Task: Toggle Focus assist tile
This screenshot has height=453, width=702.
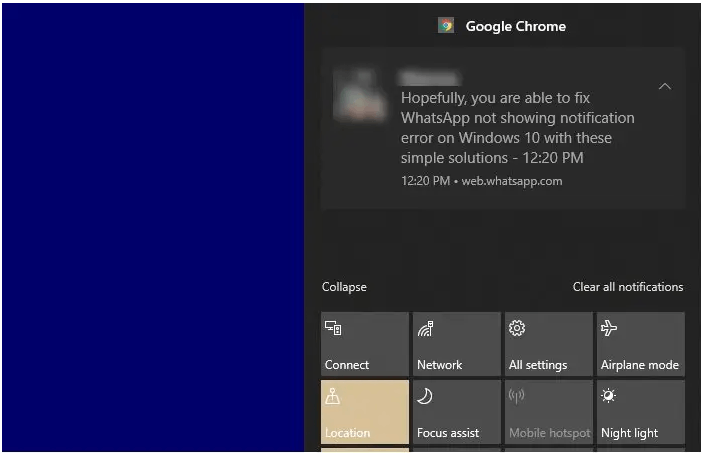Action: (x=457, y=412)
